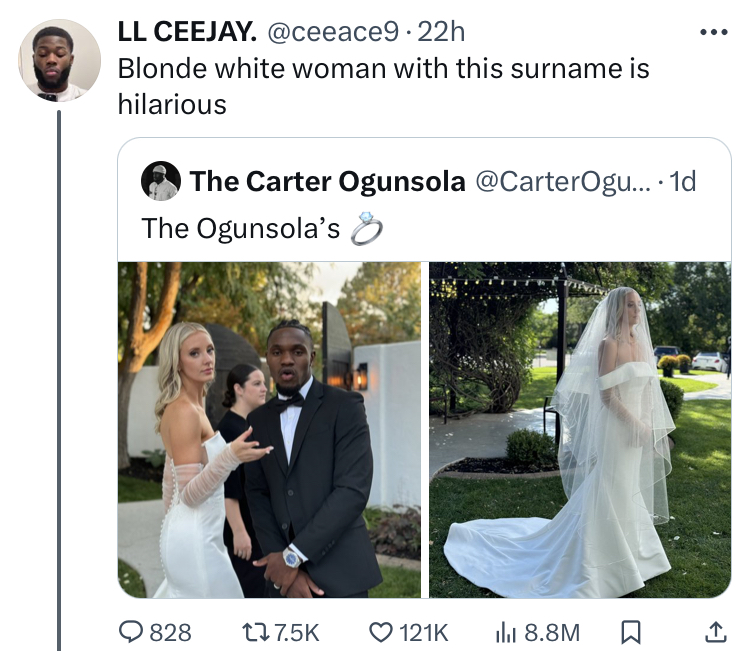
Task: Open LL CEEJAY's profile picture
Action: tap(59, 60)
